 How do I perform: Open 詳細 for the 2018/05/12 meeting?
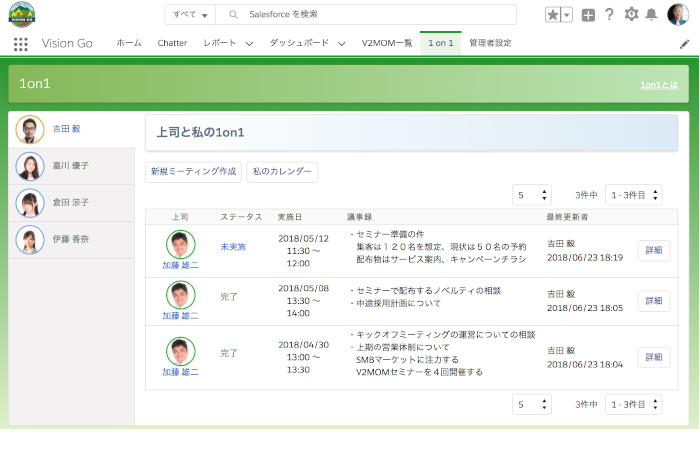[x=654, y=250]
